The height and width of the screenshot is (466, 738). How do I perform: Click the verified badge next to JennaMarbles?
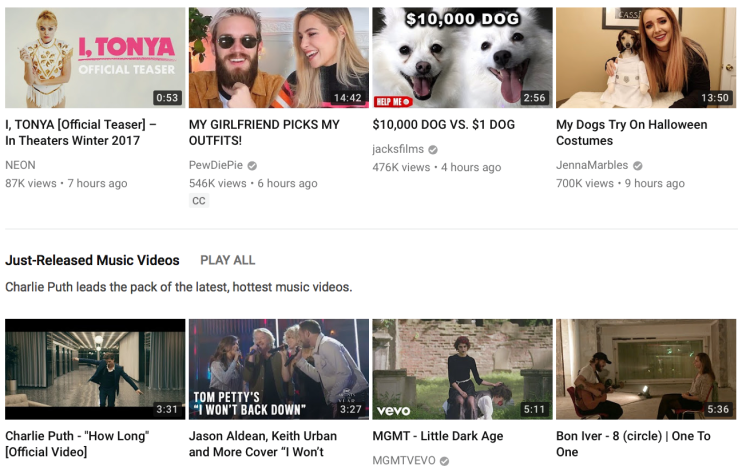(x=637, y=166)
